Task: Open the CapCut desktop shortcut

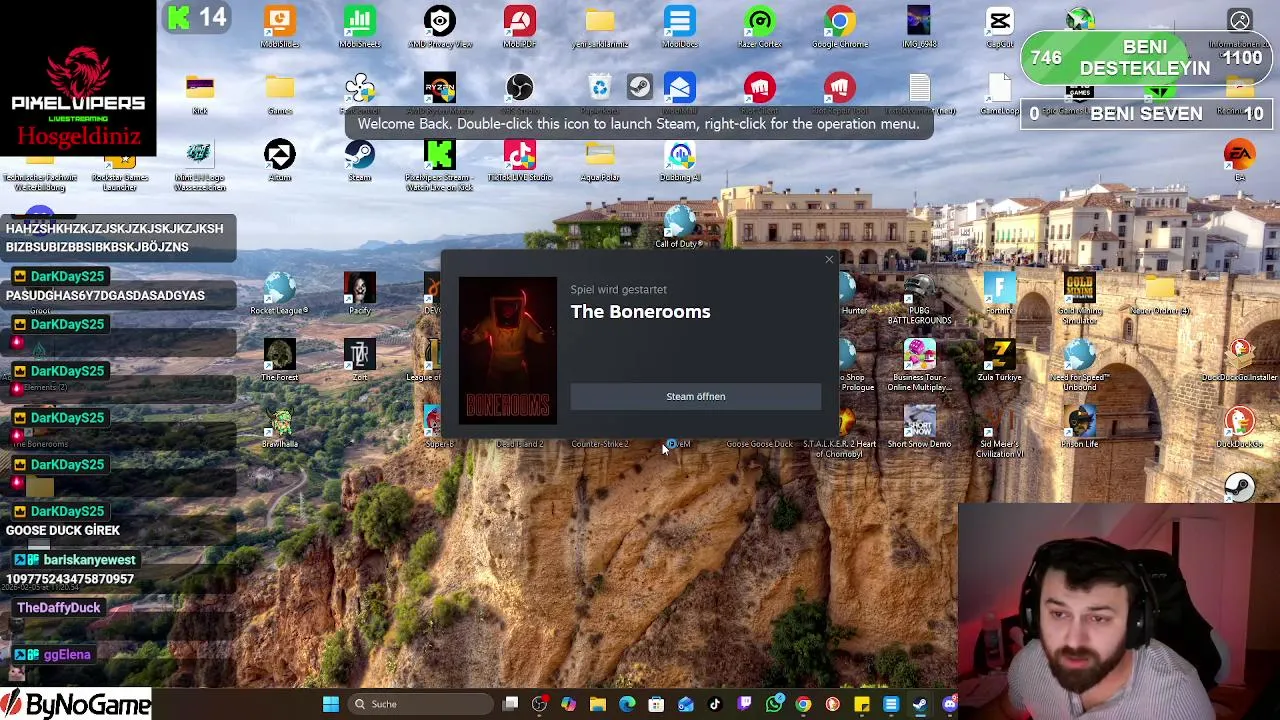Action: tap(999, 27)
